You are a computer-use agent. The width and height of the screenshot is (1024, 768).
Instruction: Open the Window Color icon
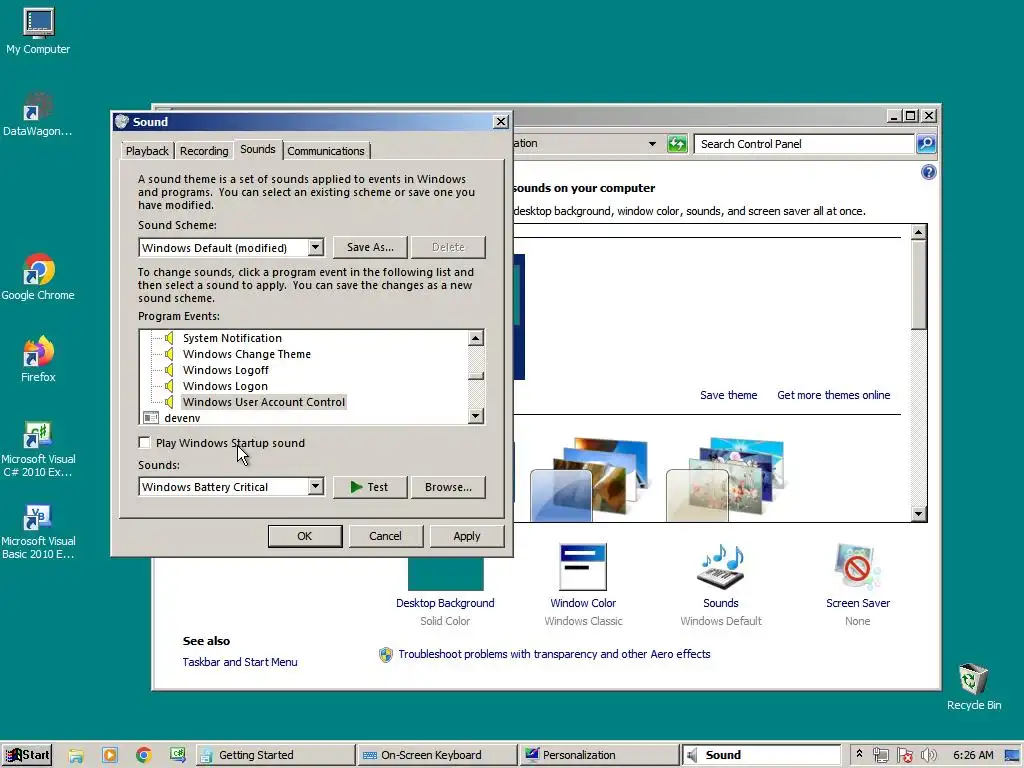583,567
